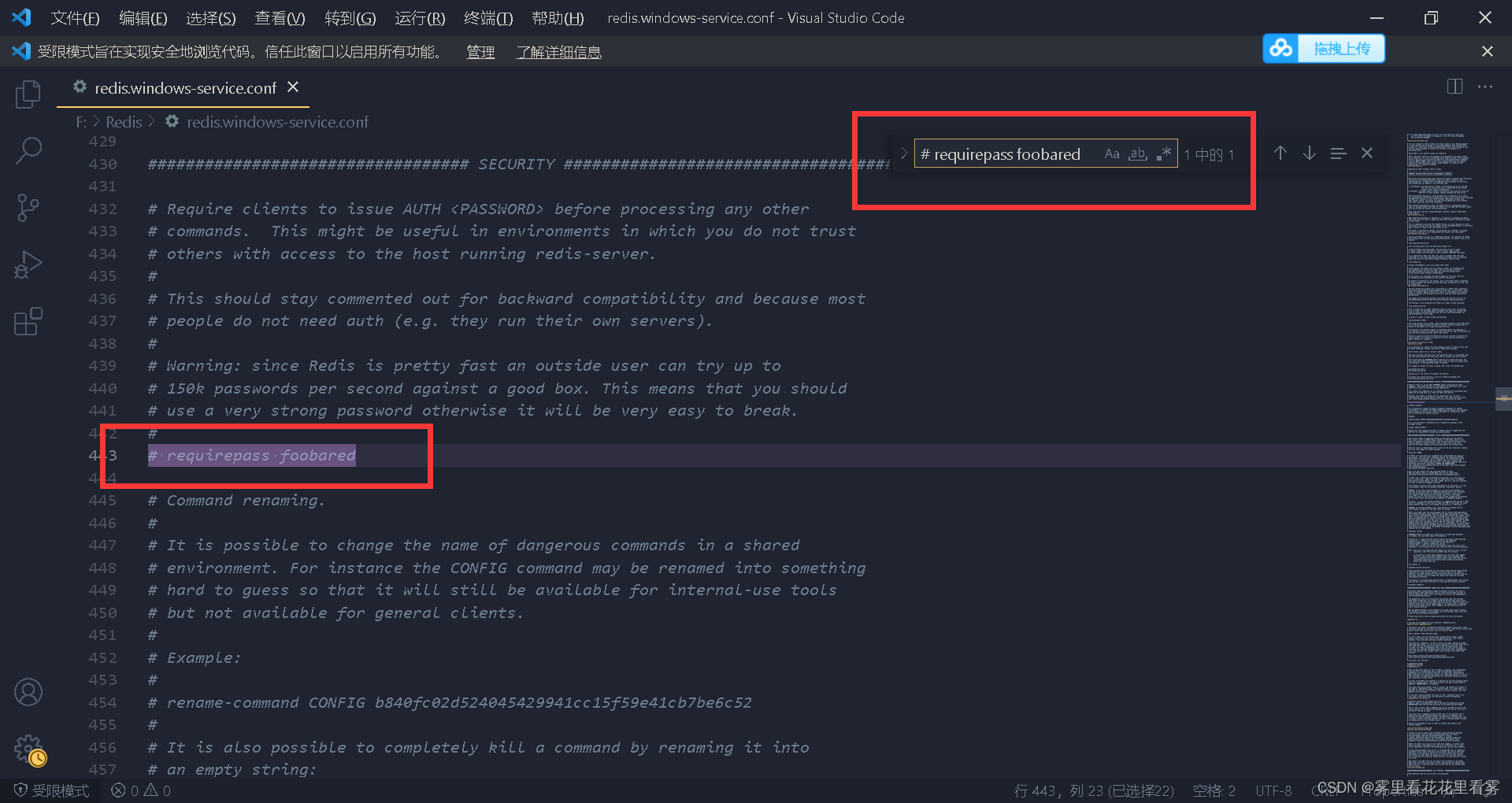
Task: Expand the replace field toggle arrow
Action: coord(904,154)
